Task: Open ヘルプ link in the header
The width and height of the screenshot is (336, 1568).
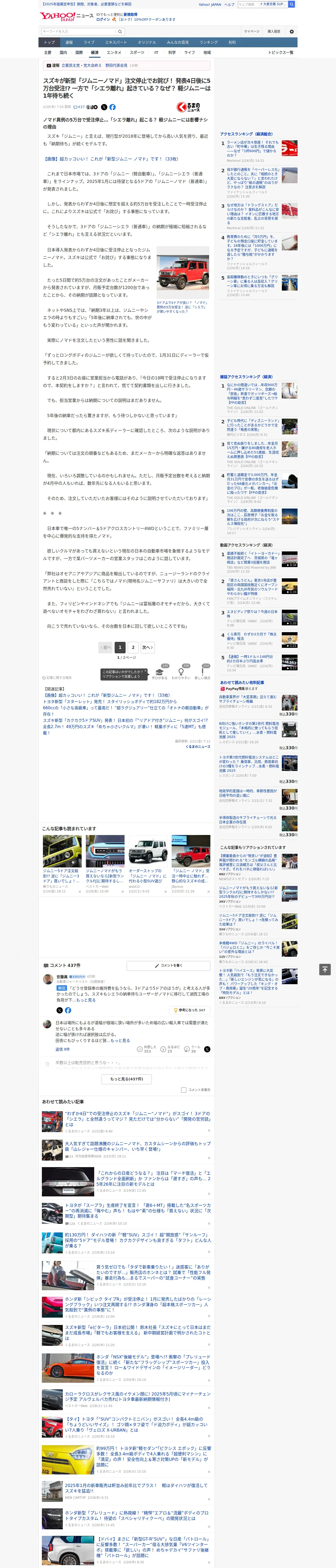Action: (x=229, y=4)
